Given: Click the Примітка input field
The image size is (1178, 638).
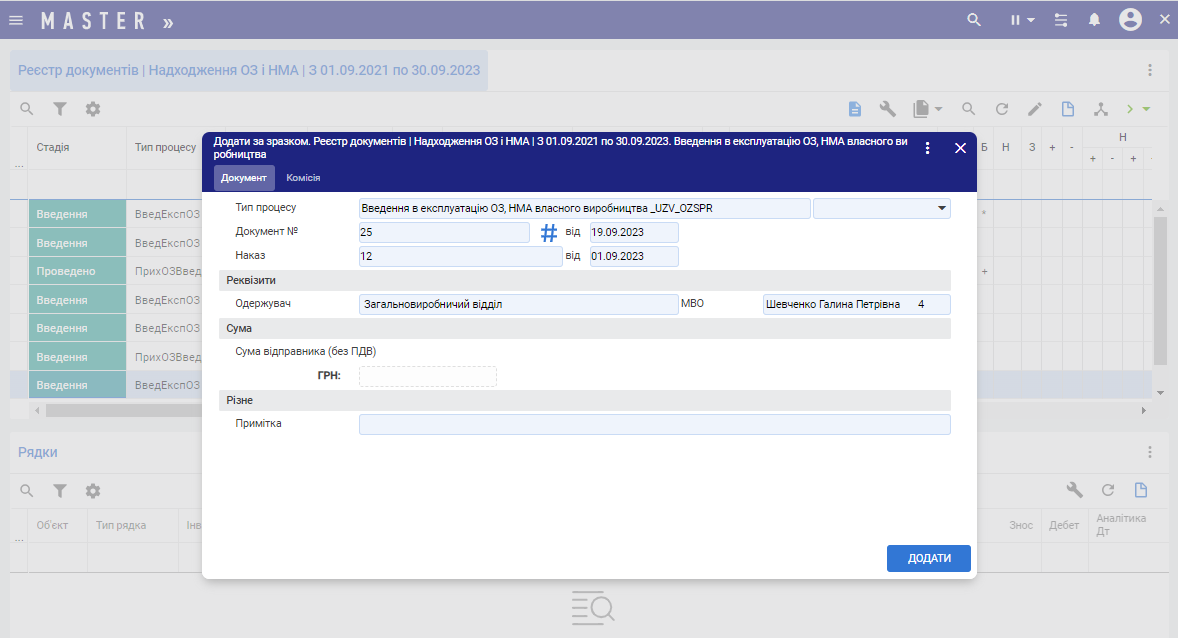Looking at the screenshot, I should (654, 424).
